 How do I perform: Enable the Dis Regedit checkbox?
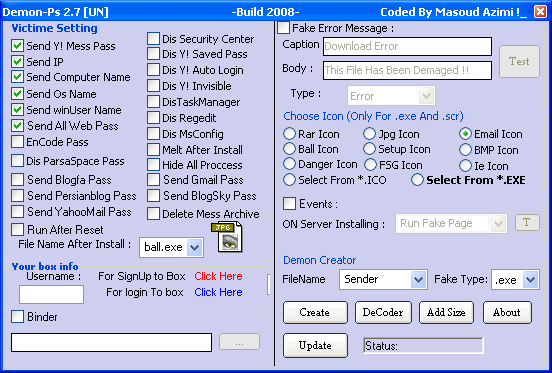click(x=153, y=118)
